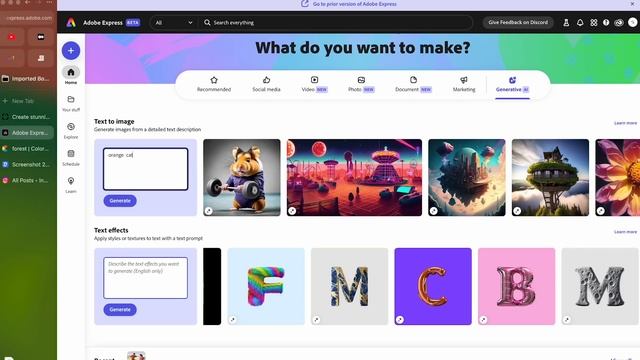Open the blue marble M effect

[349, 287]
